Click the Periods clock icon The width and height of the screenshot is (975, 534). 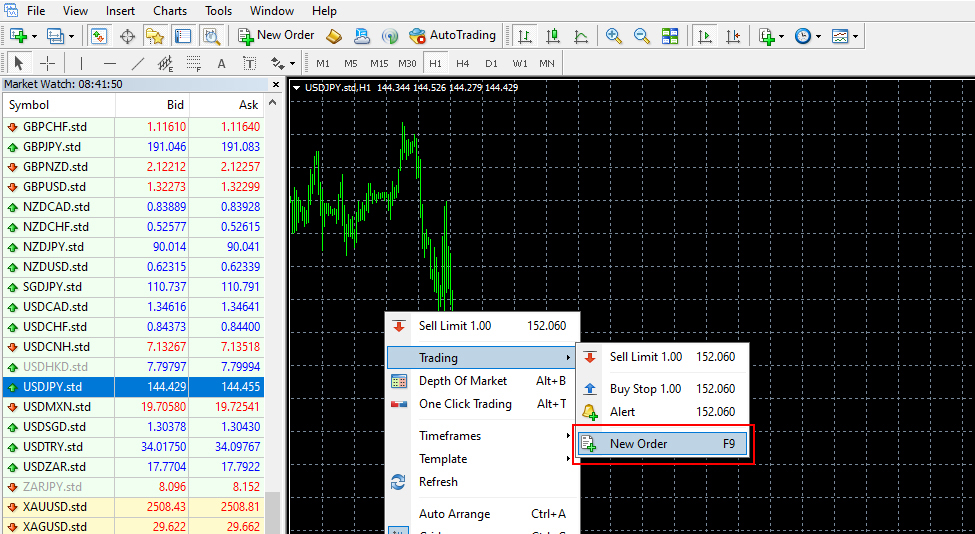tap(803, 36)
